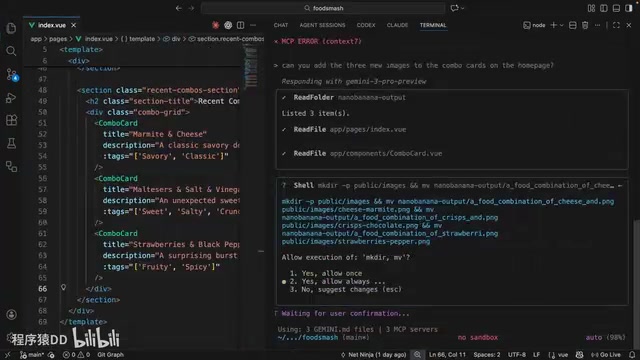Open Git Graph from status bar
The height and width of the screenshot is (360, 640).
[x=110, y=355]
